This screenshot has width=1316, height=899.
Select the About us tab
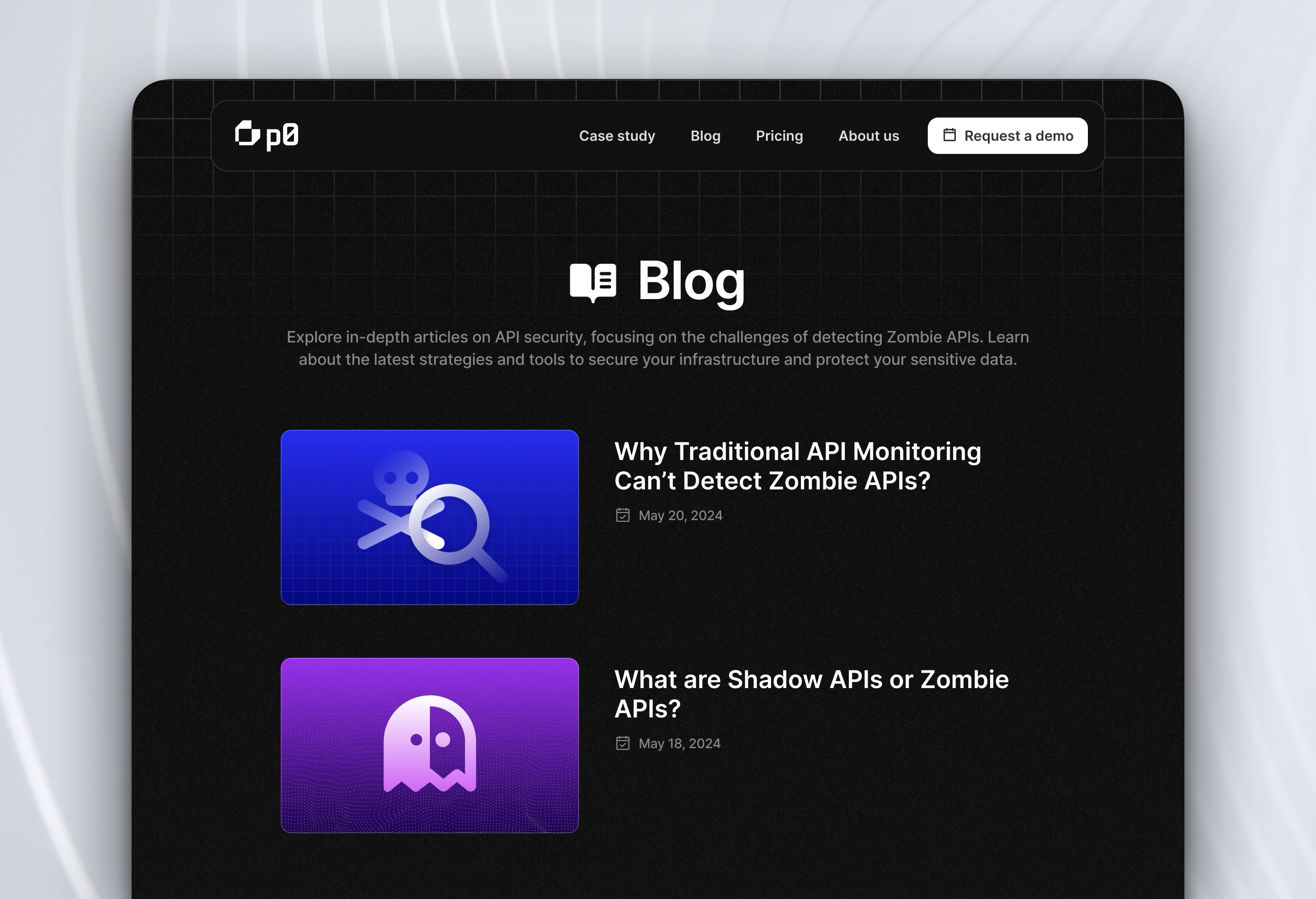click(868, 135)
